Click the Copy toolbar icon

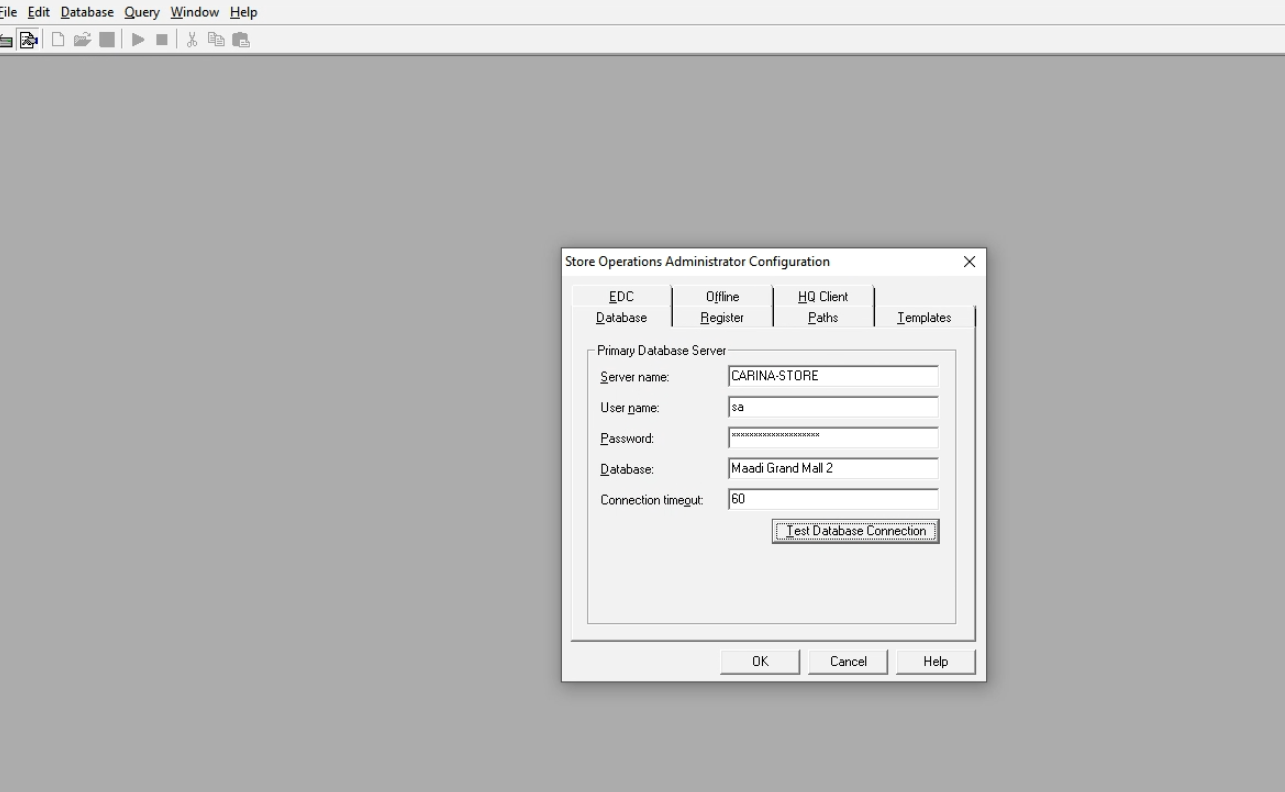(216, 40)
